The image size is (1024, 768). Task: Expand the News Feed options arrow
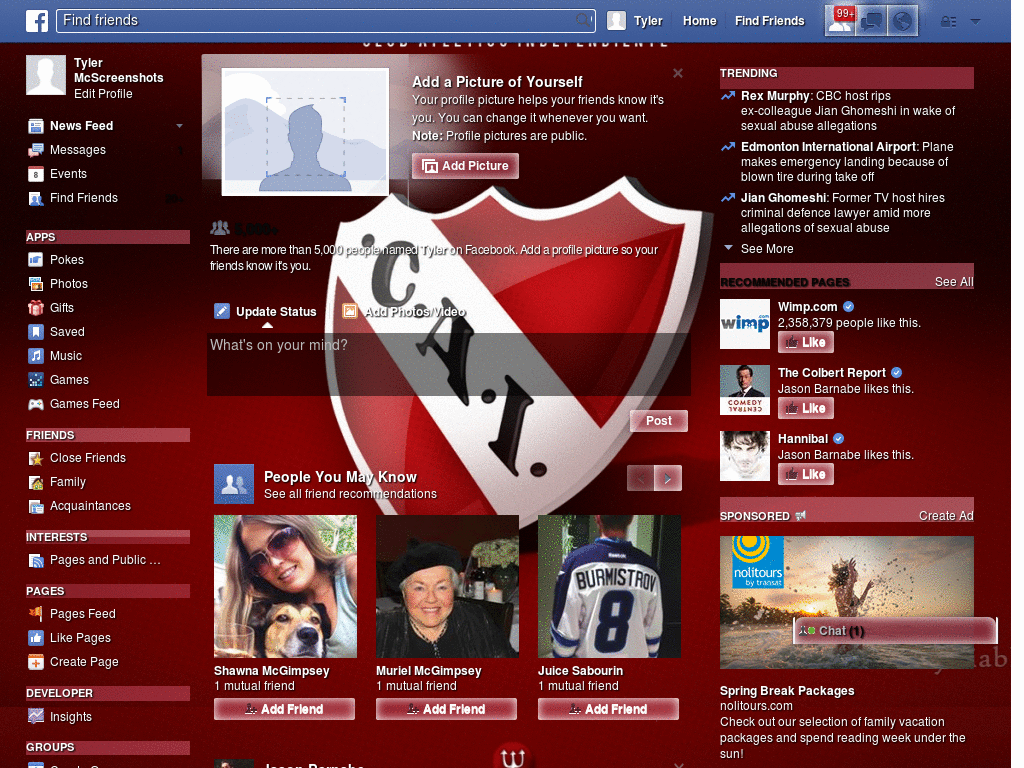(179, 125)
